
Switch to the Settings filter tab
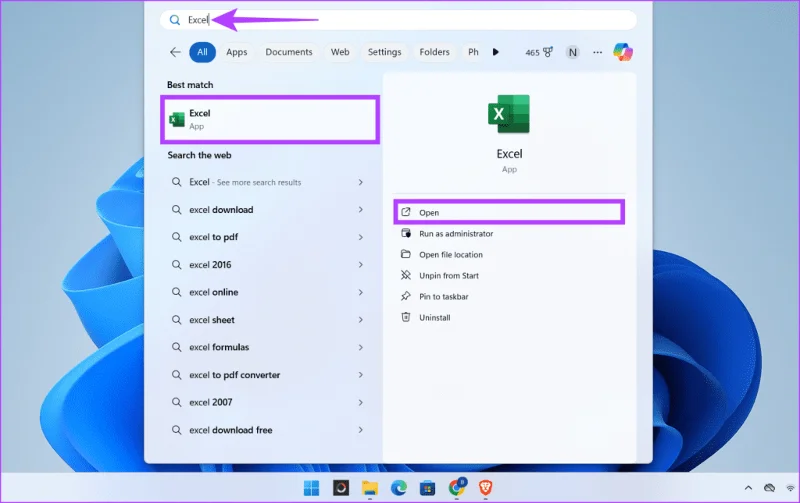pyautogui.click(x=385, y=52)
